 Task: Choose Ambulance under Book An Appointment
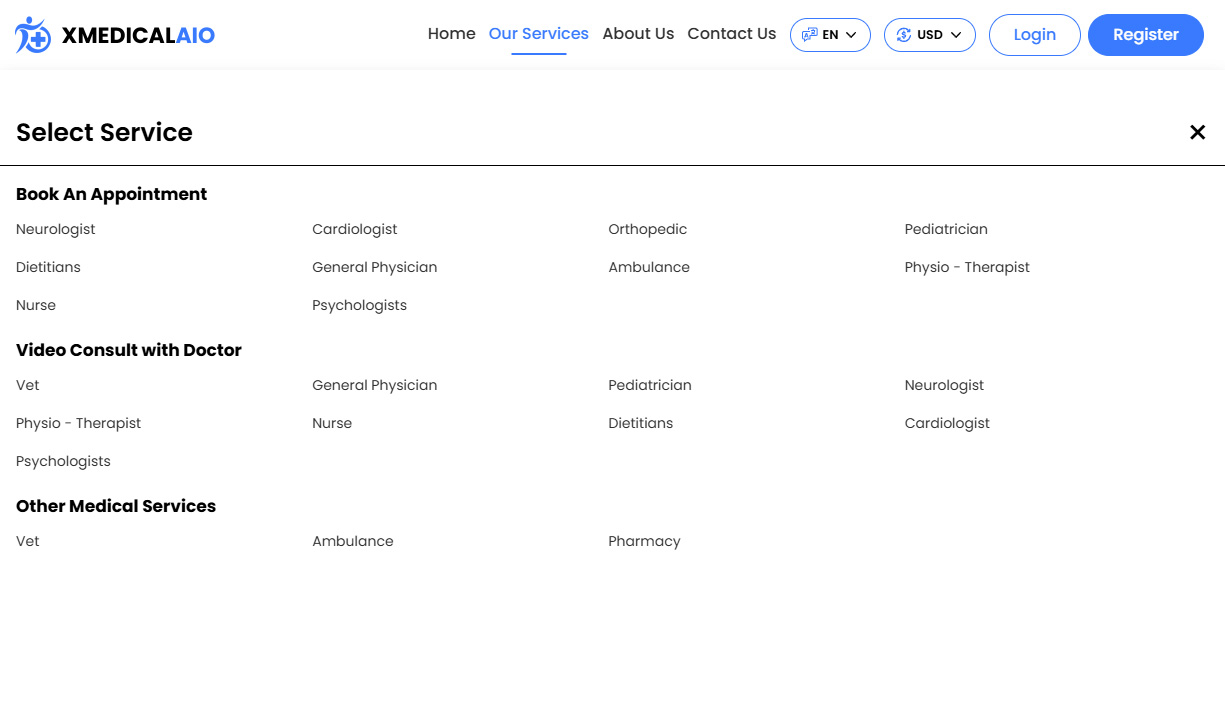coord(649,267)
